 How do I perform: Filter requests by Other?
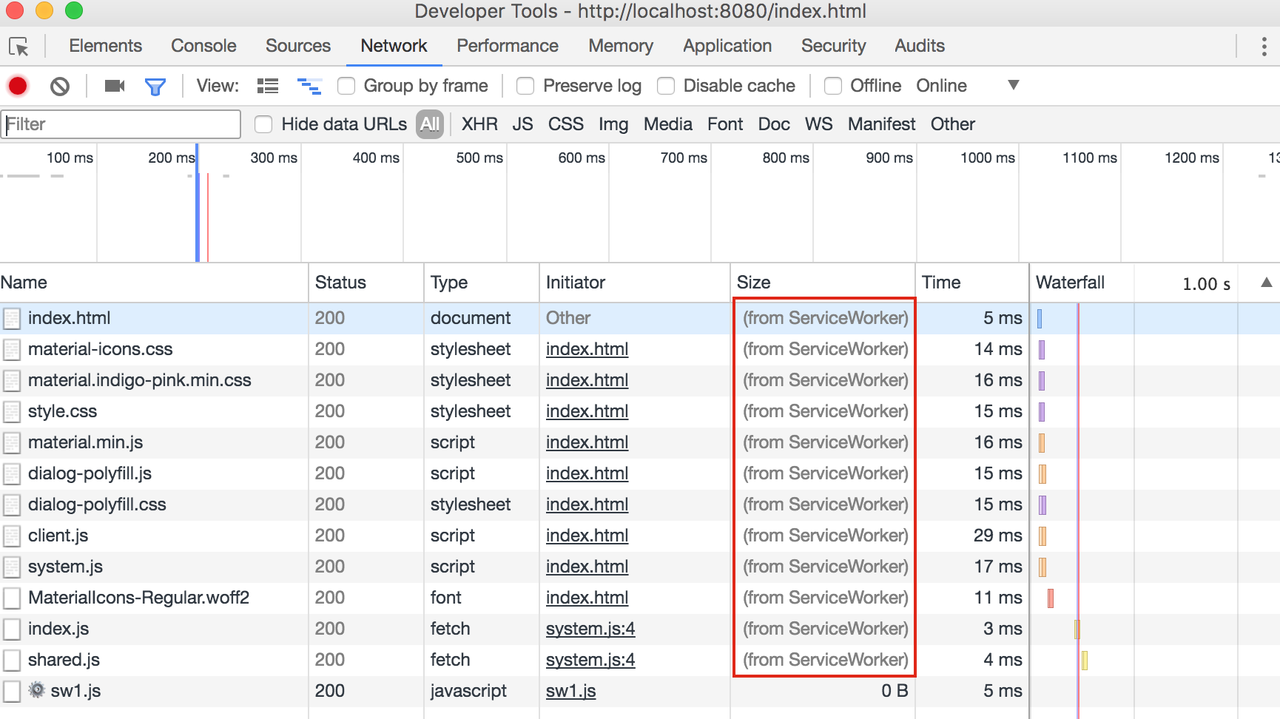tap(953, 124)
